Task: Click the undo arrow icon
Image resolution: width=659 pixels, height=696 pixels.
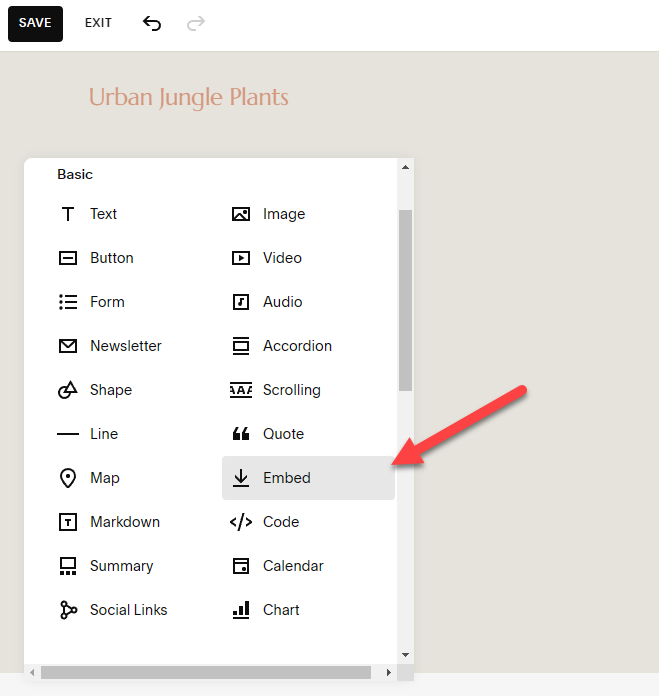Action: click(x=152, y=23)
